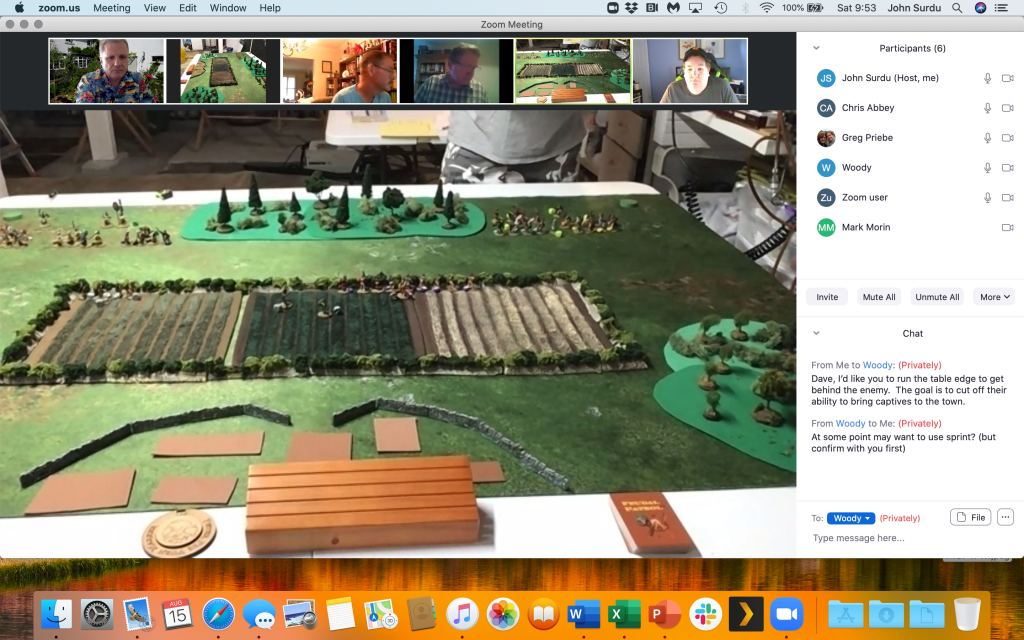This screenshot has width=1024, height=640.
Task: Click the Invite button
Action: [x=827, y=297]
